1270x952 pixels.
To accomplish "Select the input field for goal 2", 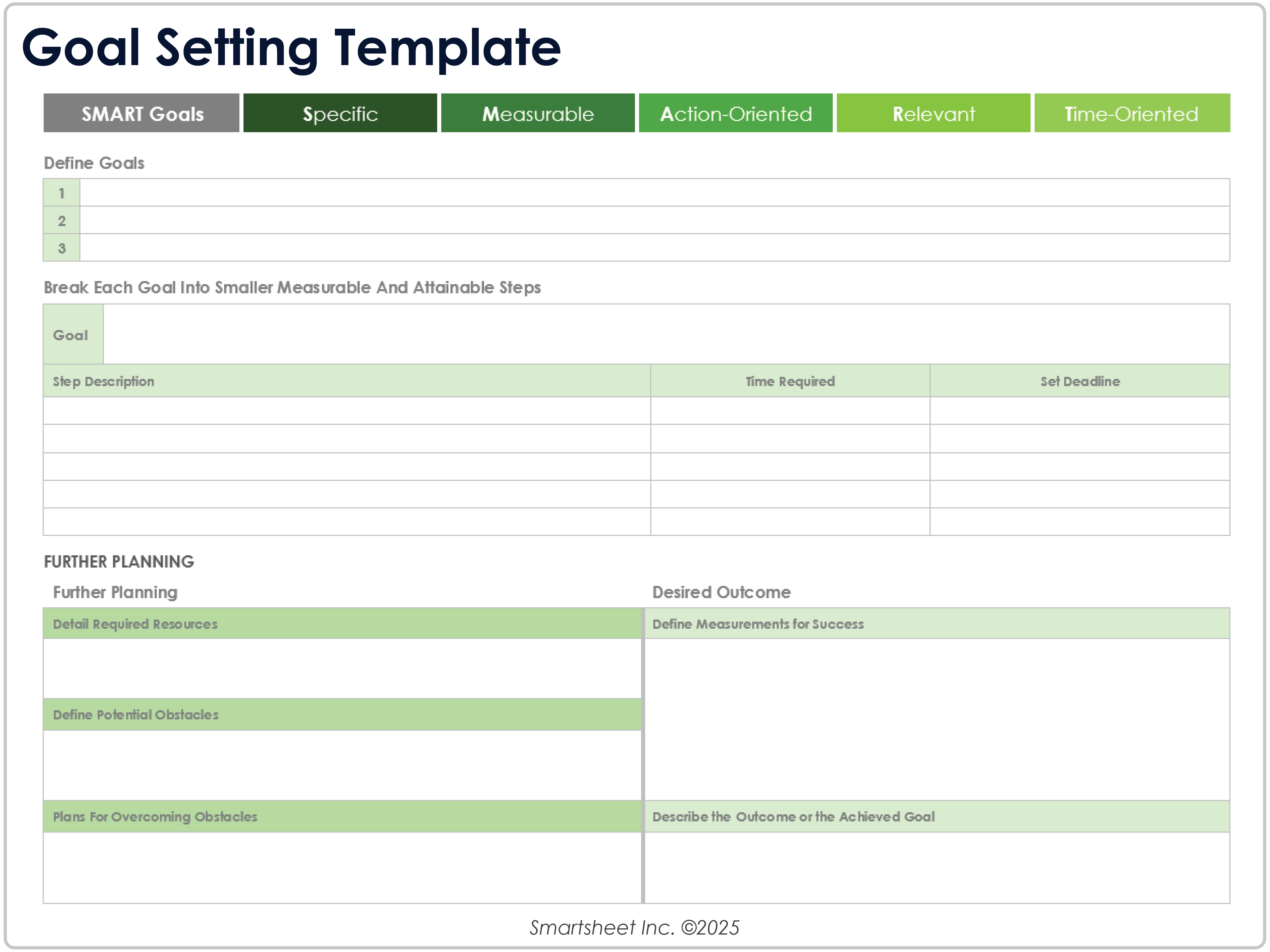I will [x=655, y=220].
